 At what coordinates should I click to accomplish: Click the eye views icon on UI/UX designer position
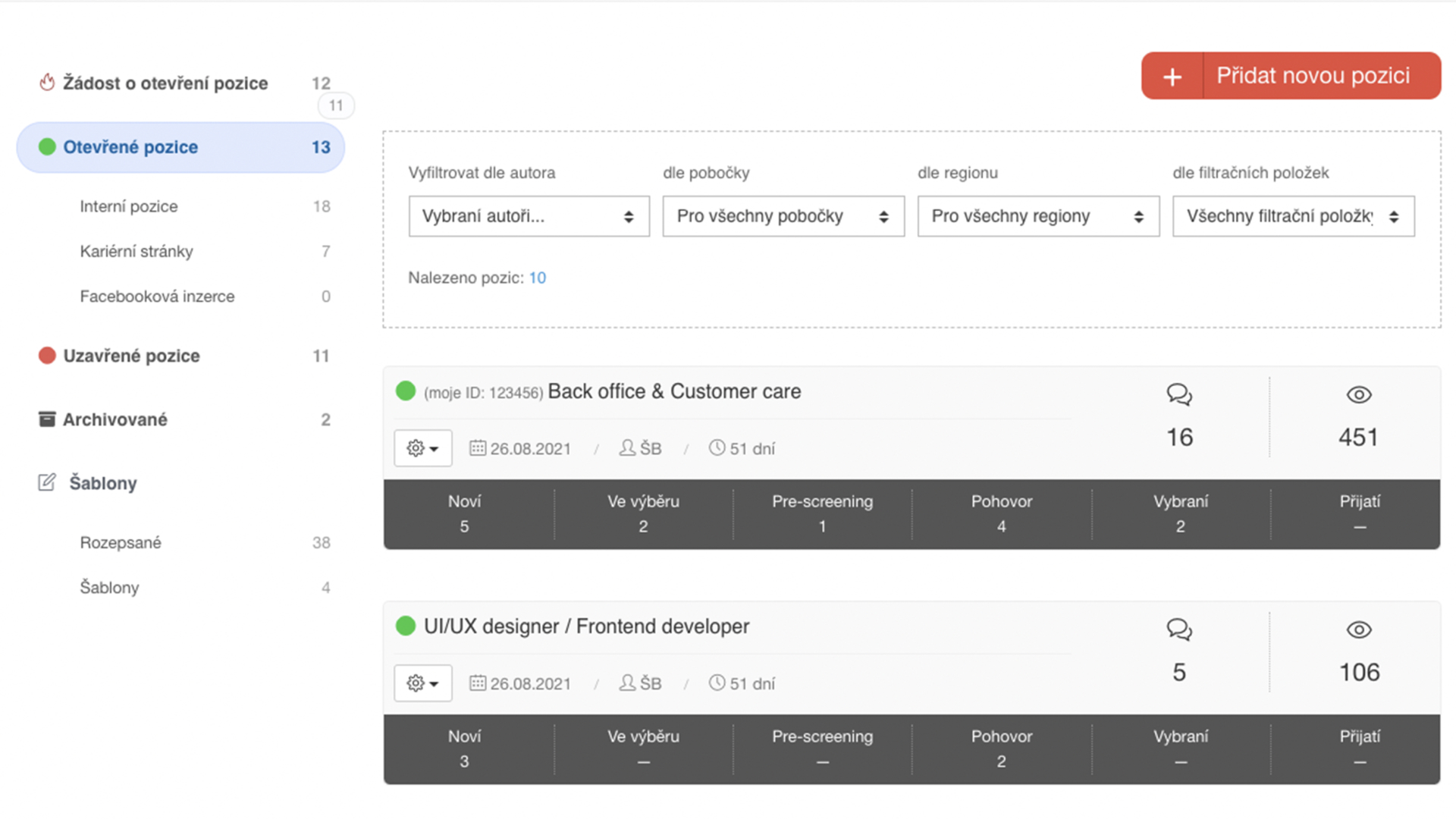pos(1358,629)
